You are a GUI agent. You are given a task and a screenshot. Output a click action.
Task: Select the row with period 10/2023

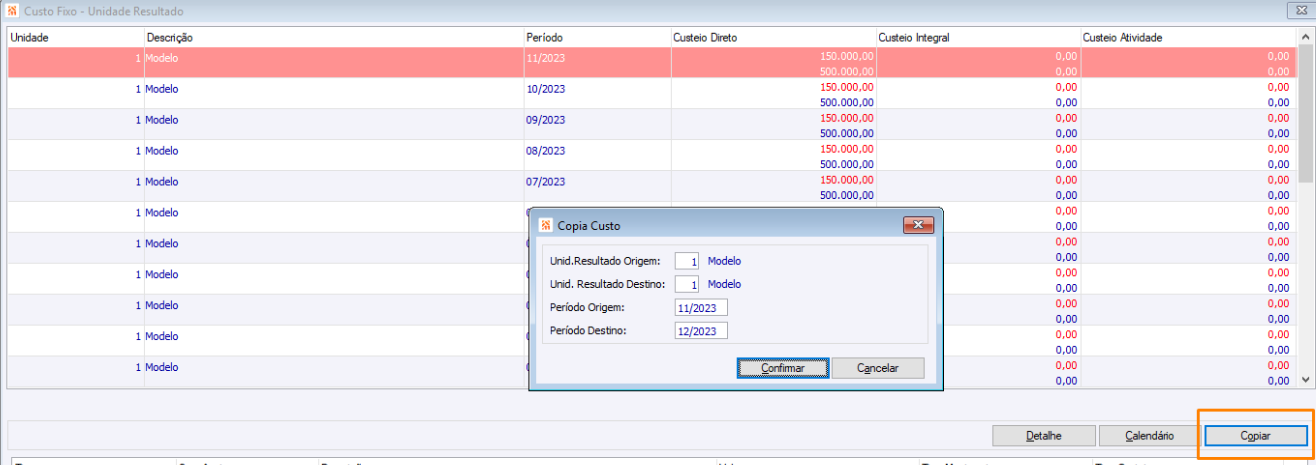click(x=652, y=94)
